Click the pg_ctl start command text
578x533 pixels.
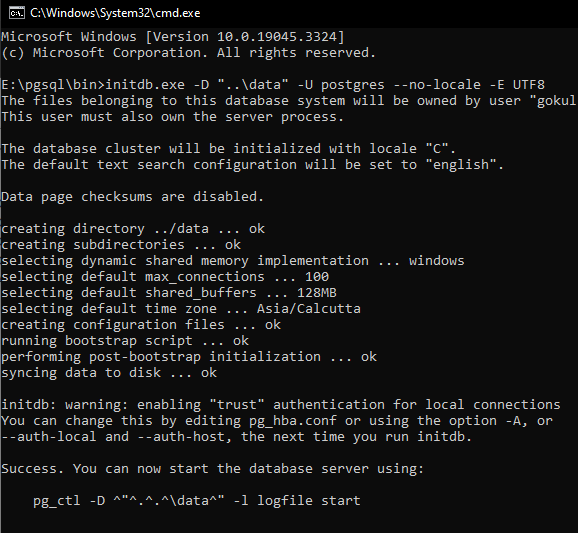coord(196,501)
